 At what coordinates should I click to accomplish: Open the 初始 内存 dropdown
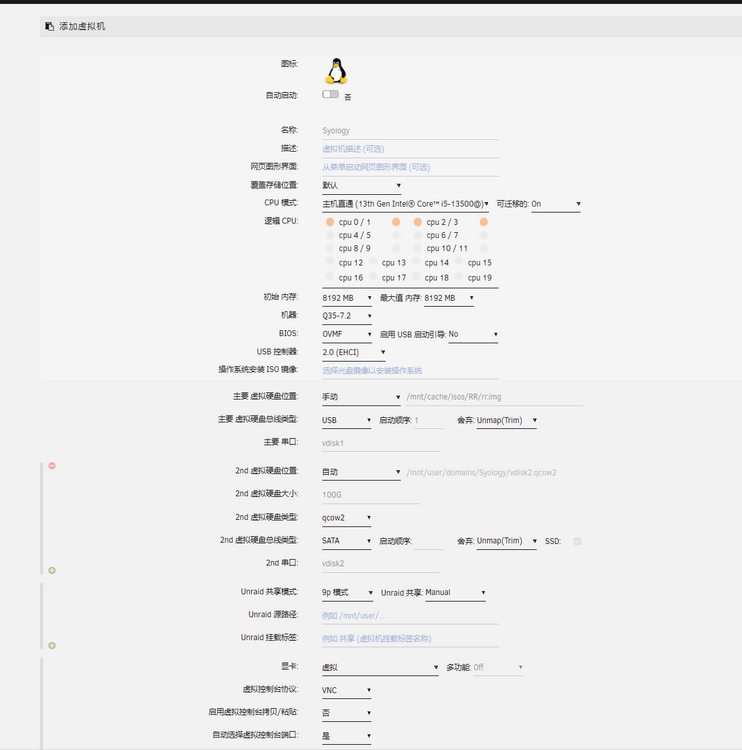[x=347, y=298]
